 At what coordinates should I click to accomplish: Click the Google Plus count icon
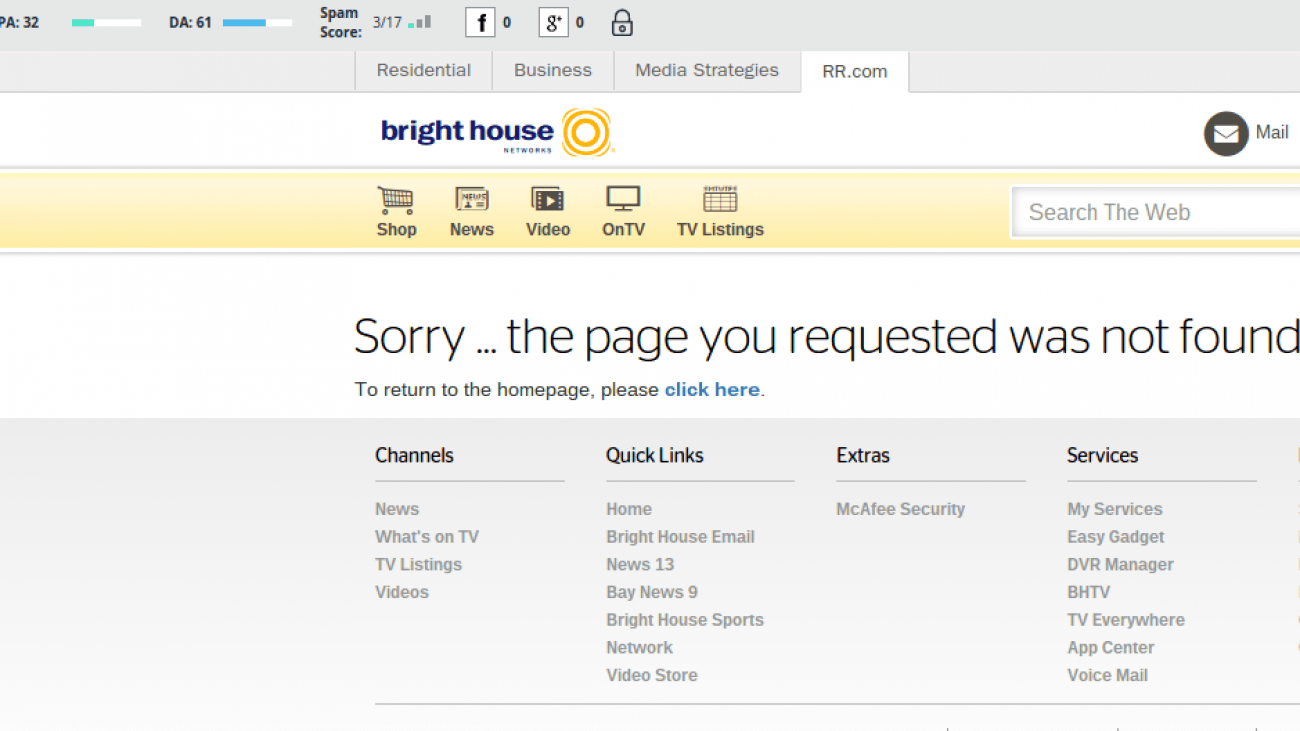pos(553,22)
